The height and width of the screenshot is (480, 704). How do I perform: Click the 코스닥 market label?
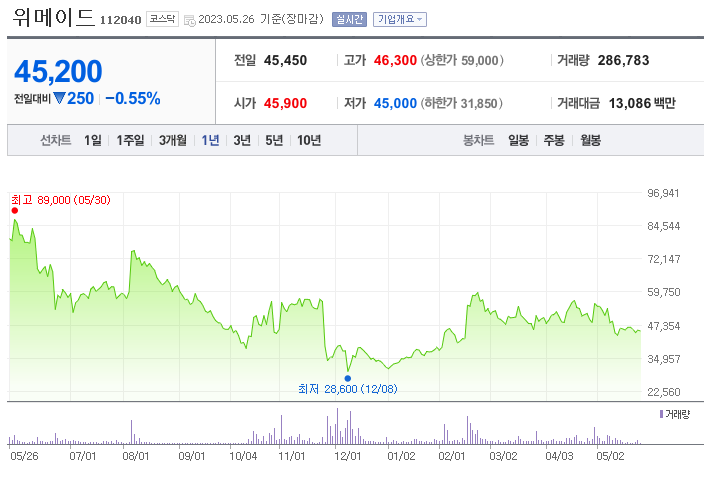[163, 19]
